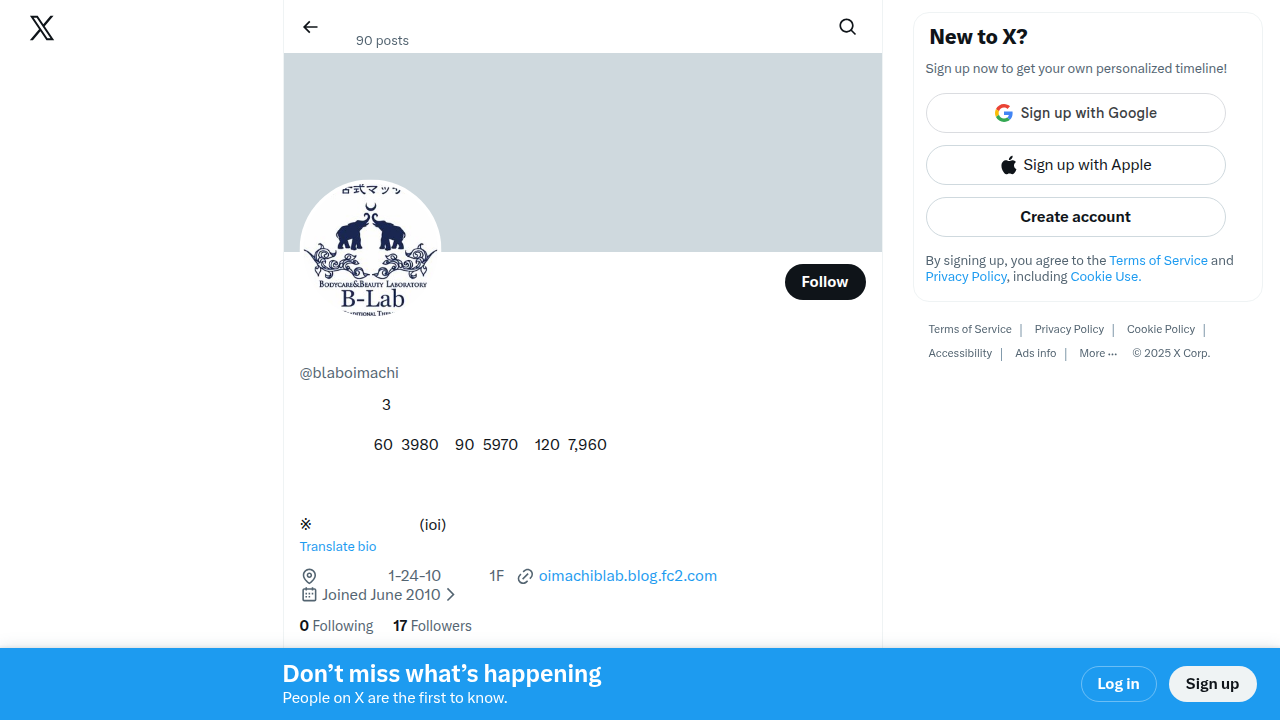Open oimachiblab.blog.fc2.com link
The image size is (1280, 720).
[x=627, y=576]
